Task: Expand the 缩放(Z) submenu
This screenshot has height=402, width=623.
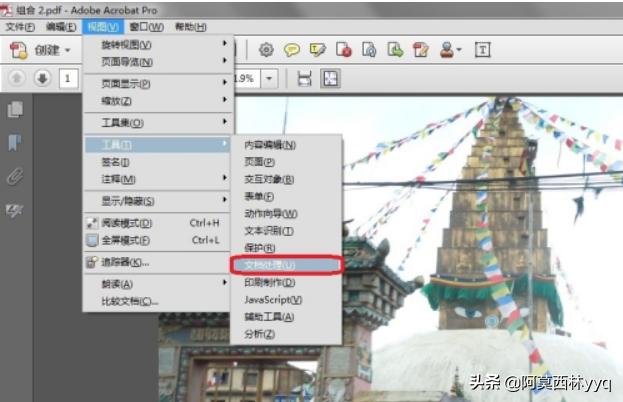Action: (158, 101)
